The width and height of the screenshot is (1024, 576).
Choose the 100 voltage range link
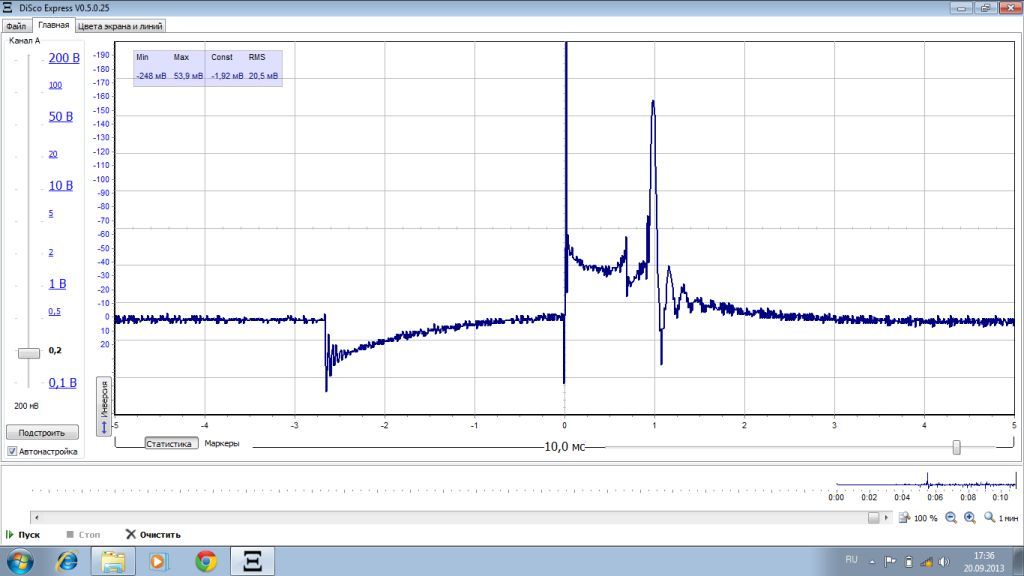click(x=56, y=85)
